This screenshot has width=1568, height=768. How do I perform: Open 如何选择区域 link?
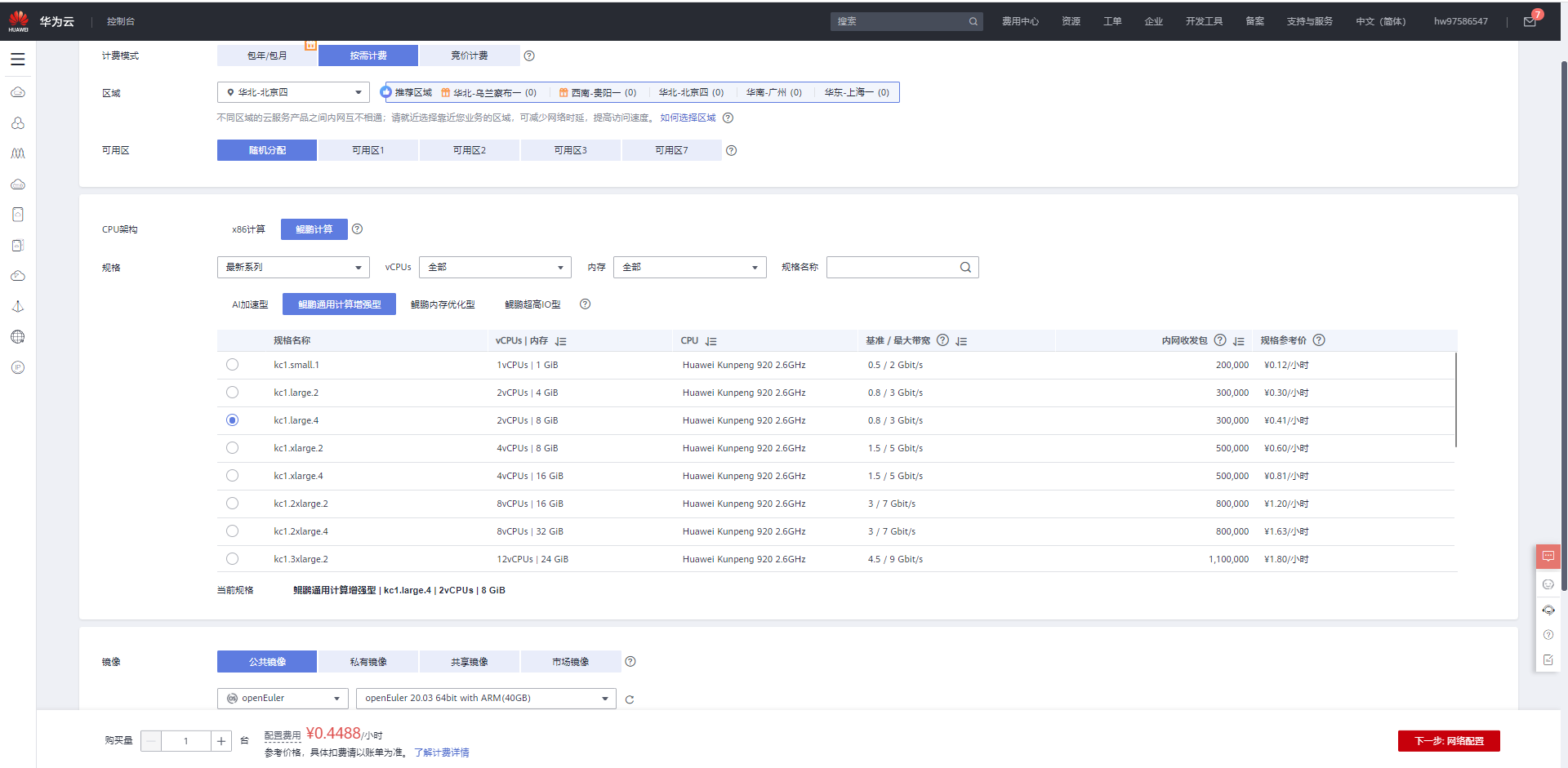[x=688, y=118]
